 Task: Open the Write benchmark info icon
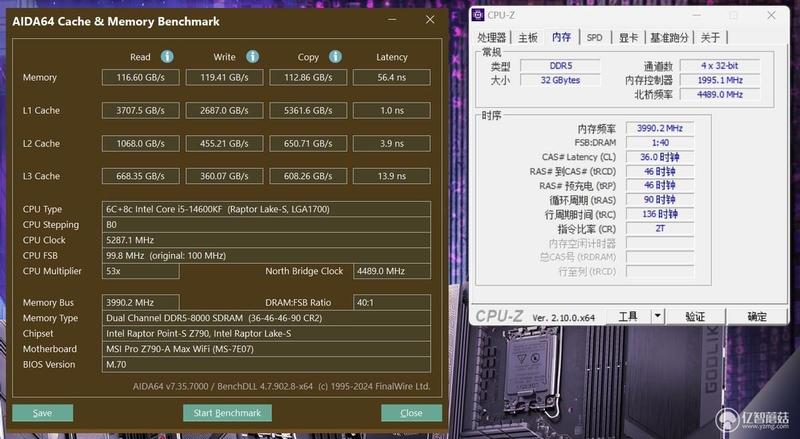point(253,57)
